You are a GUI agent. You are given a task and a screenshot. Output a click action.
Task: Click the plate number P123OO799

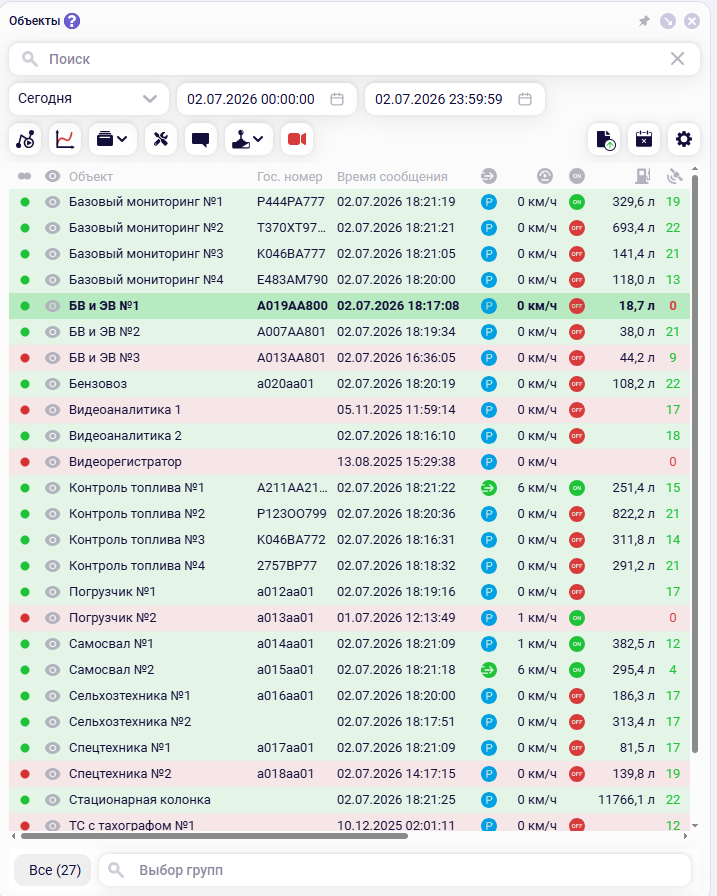coord(292,514)
